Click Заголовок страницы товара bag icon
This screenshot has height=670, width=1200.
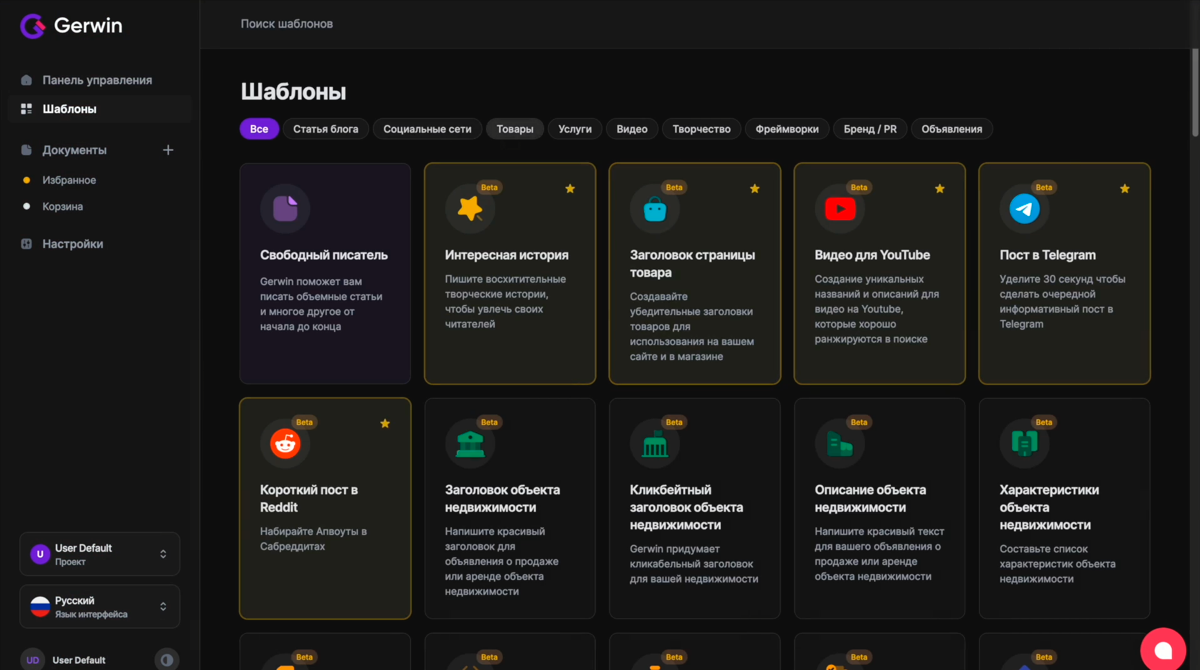pyautogui.click(x=655, y=209)
